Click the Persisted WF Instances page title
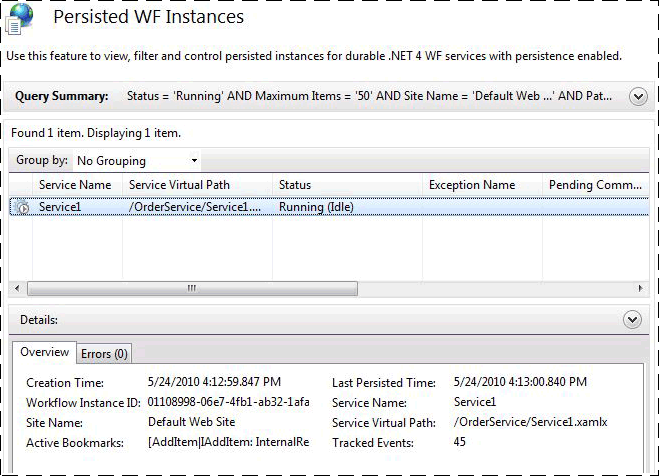 (148, 17)
